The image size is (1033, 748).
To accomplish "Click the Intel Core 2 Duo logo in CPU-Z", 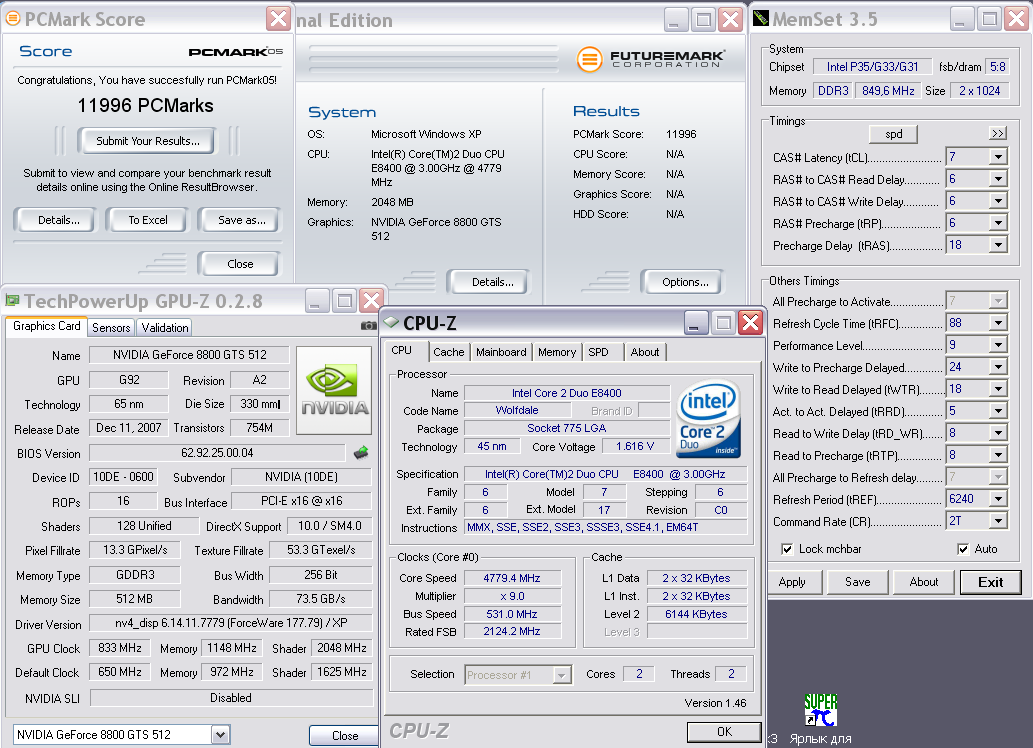I will (x=709, y=419).
